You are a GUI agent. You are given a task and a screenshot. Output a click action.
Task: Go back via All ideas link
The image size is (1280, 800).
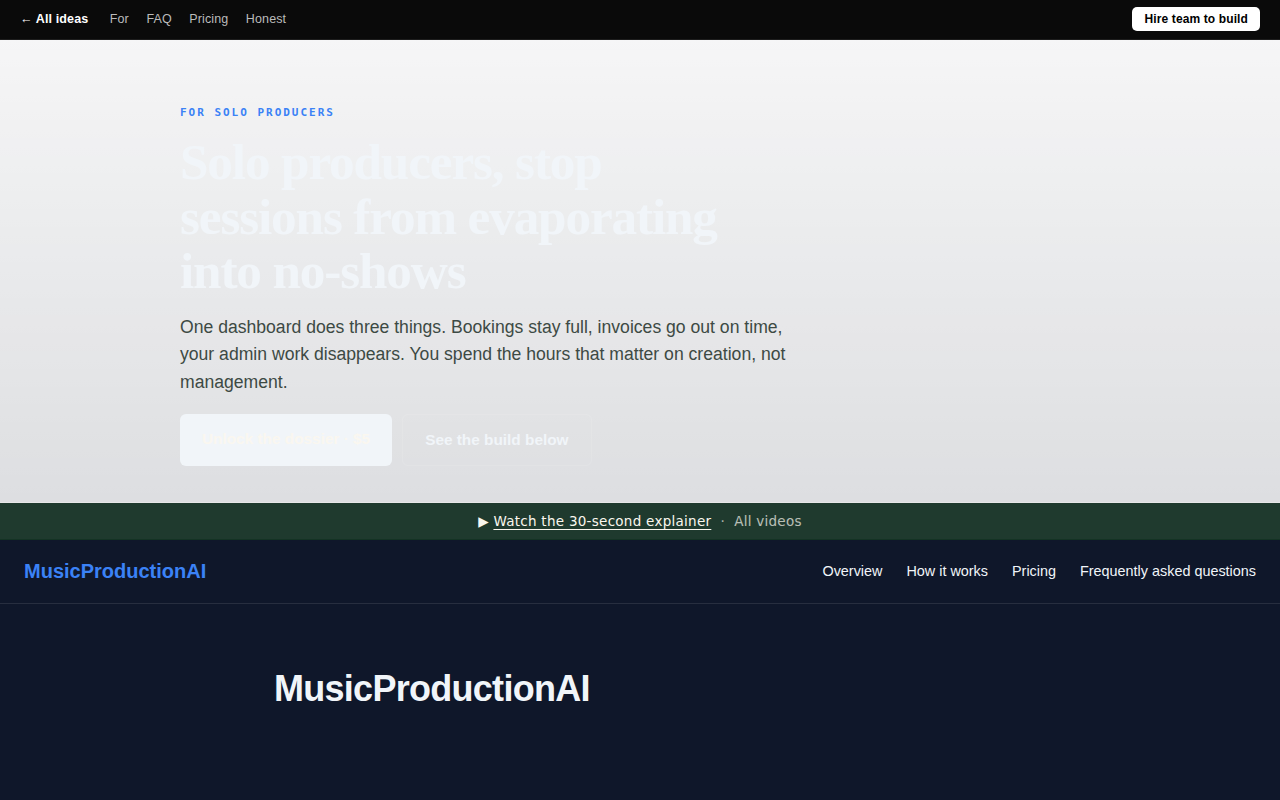[x=54, y=19]
